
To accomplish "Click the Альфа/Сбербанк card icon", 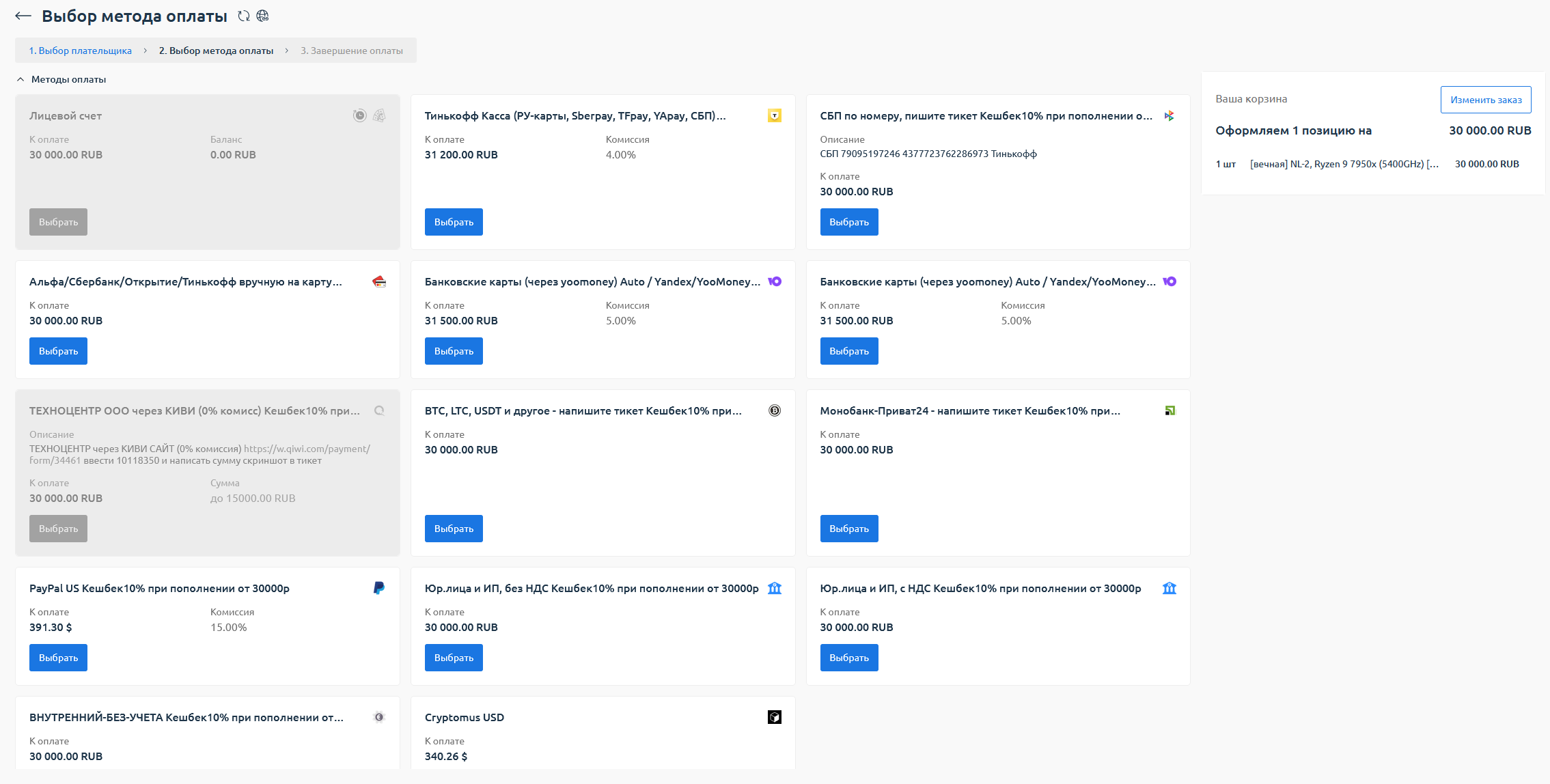I will click(x=379, y=281).
